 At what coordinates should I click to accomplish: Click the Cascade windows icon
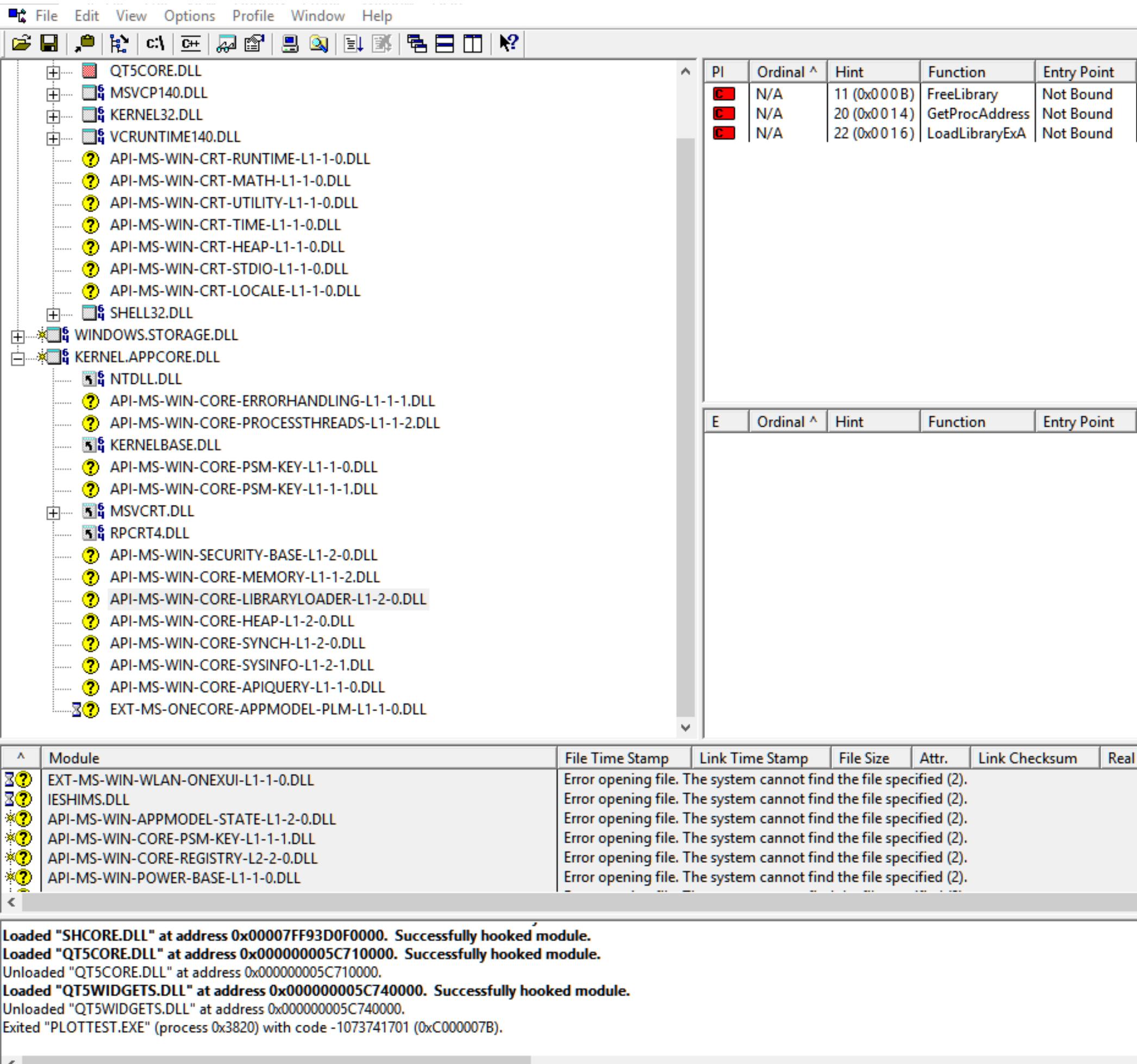(x=416, y=43)
